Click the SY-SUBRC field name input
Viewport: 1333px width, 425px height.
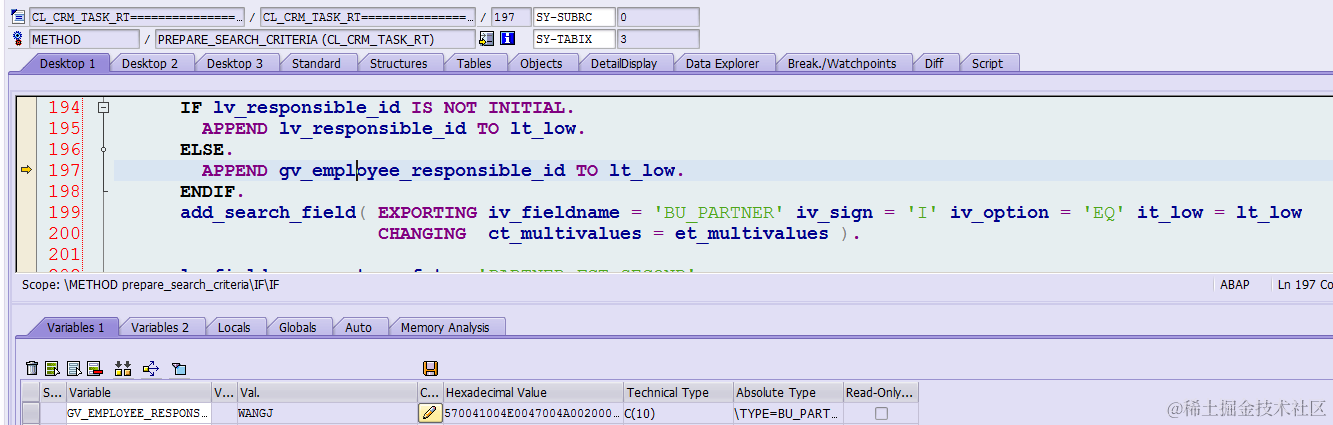point(574,17)
